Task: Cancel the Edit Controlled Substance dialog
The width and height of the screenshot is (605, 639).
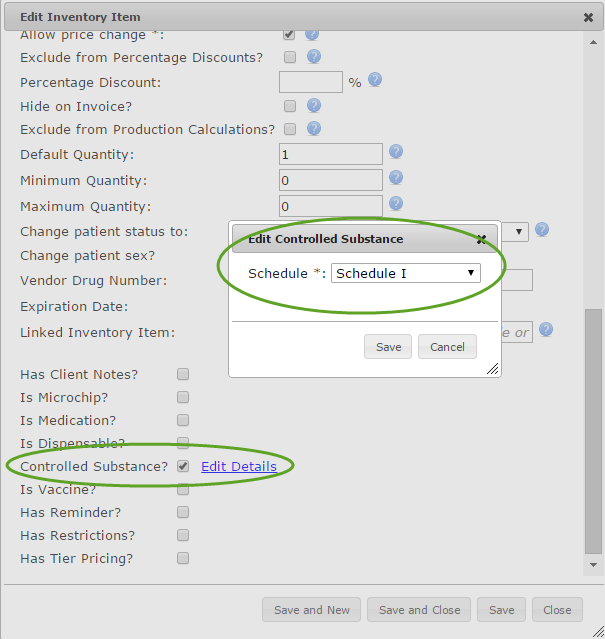Action: (447, 347)
